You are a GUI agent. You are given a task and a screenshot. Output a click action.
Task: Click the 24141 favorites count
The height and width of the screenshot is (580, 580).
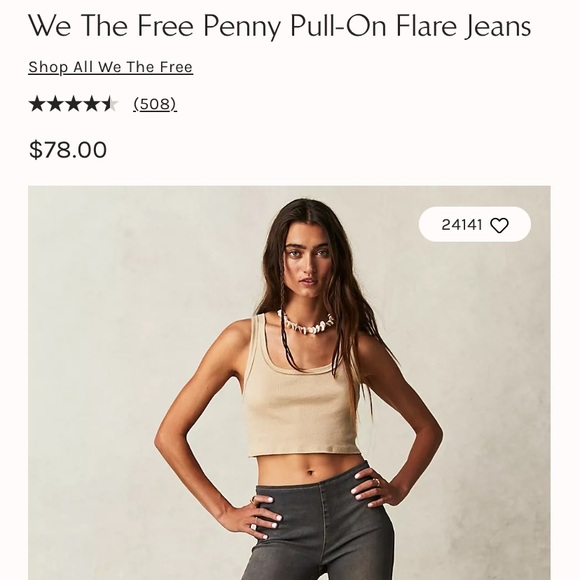click(x=462, y=225)
